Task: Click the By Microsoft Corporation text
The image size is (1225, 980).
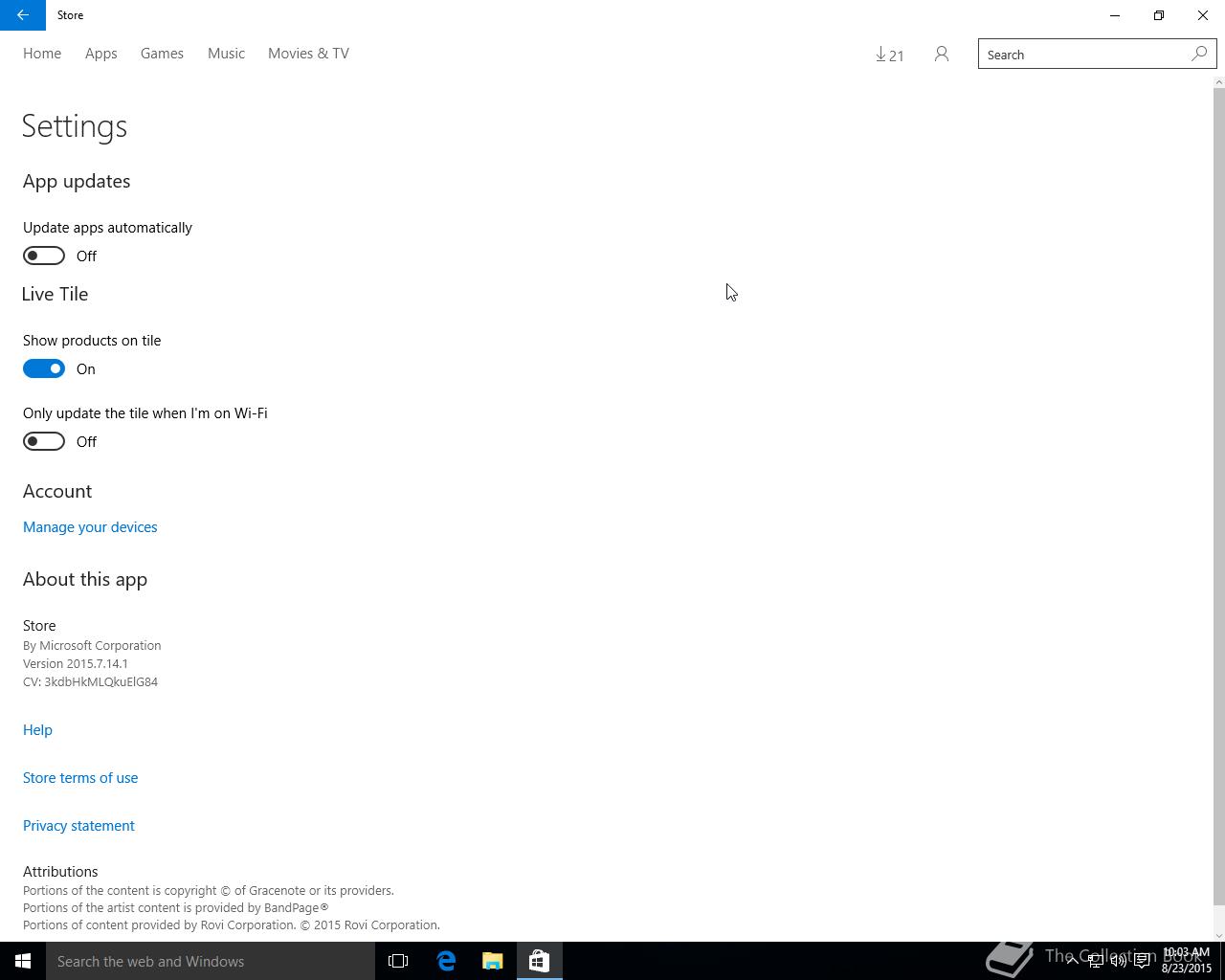Action: click(x=92, y=645)
